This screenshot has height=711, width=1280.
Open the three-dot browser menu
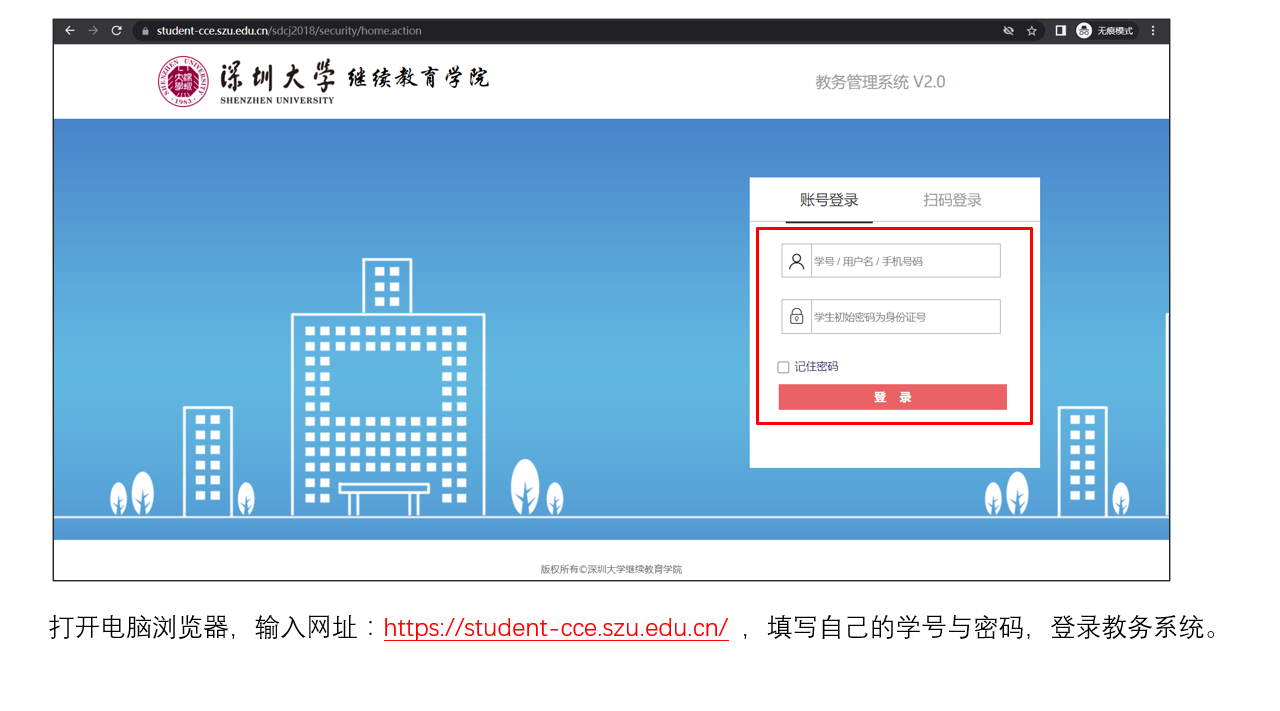coord(1152,31)
